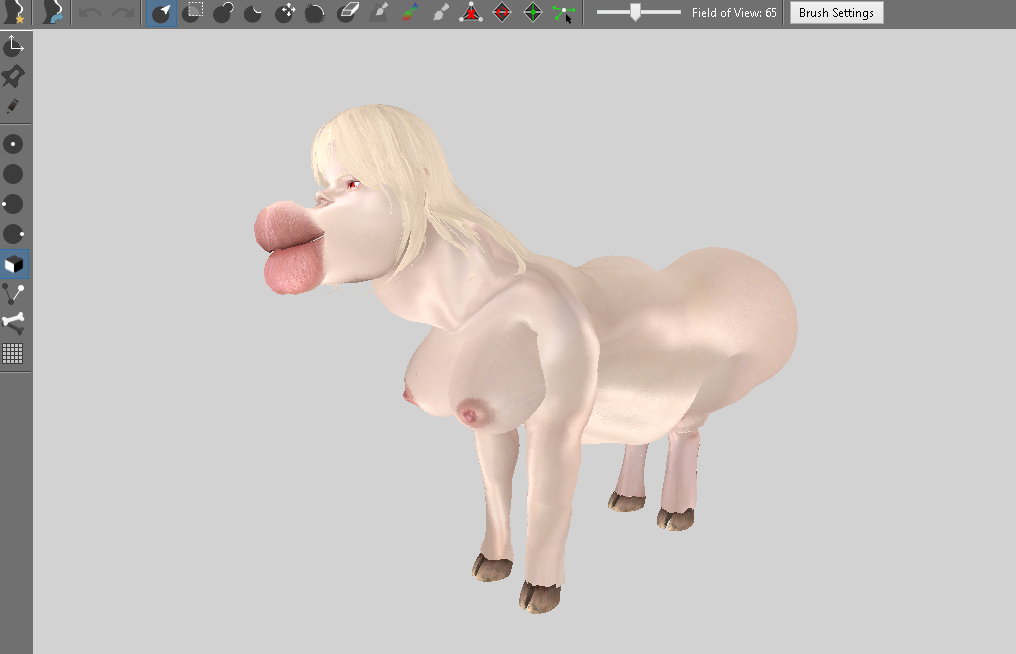The width and height of the screenshot is (1016, 654).
Task: Select the Split Edge tool with green diamond
Action: pyautogui.click(x=533, y=12)
